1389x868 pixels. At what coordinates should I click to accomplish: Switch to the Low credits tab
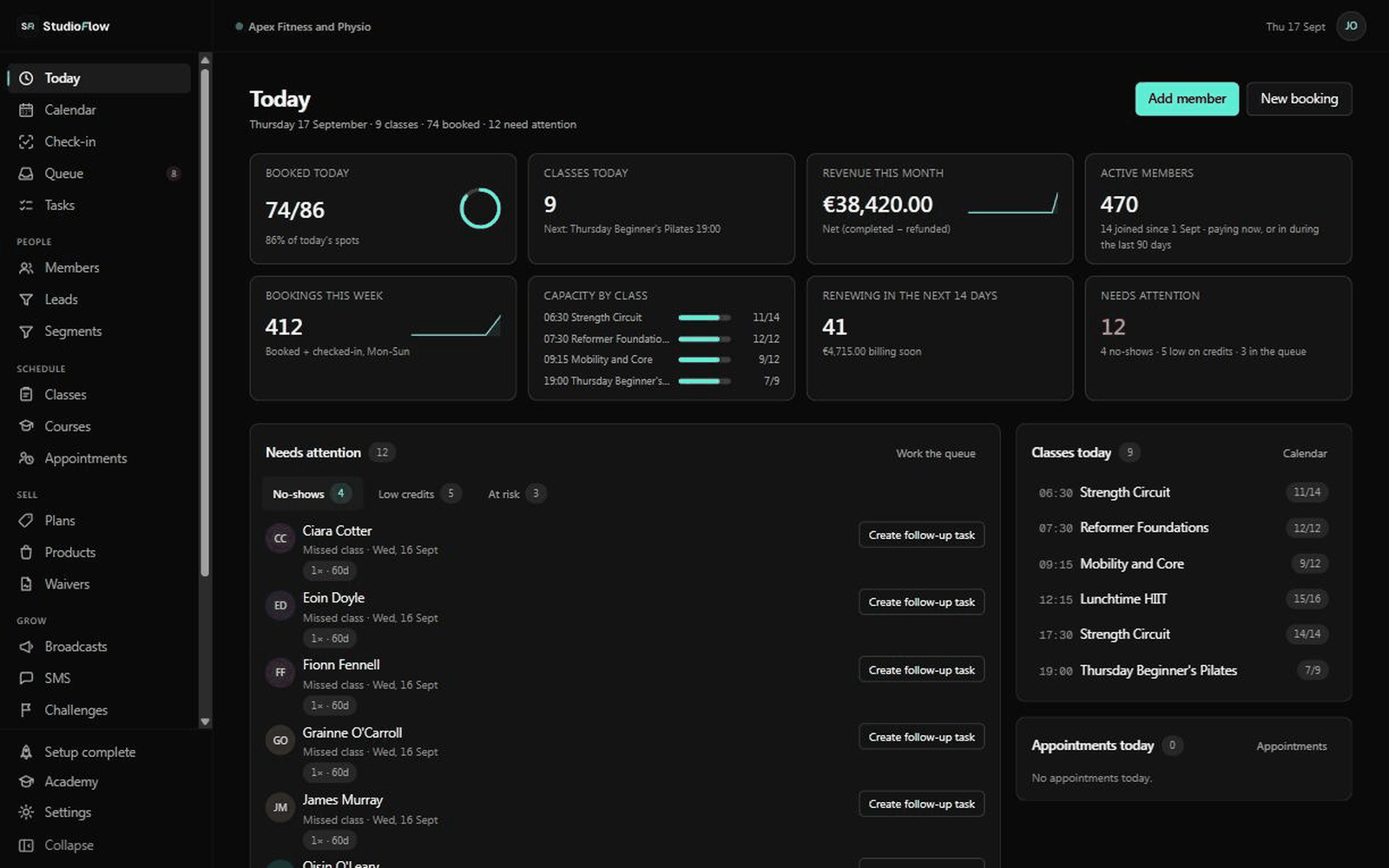tap(419, 494)
